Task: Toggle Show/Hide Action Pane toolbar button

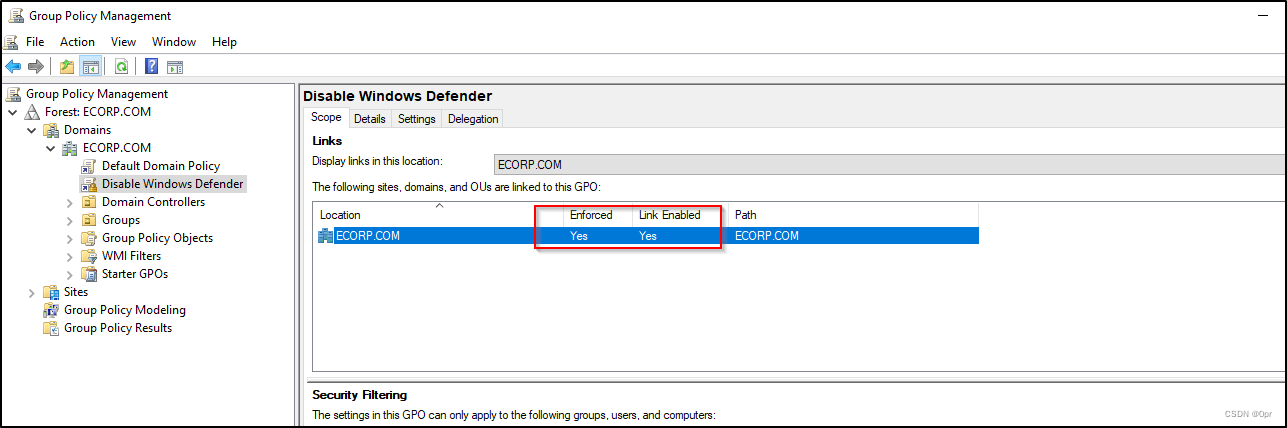Action: click(x=175, y=67)
